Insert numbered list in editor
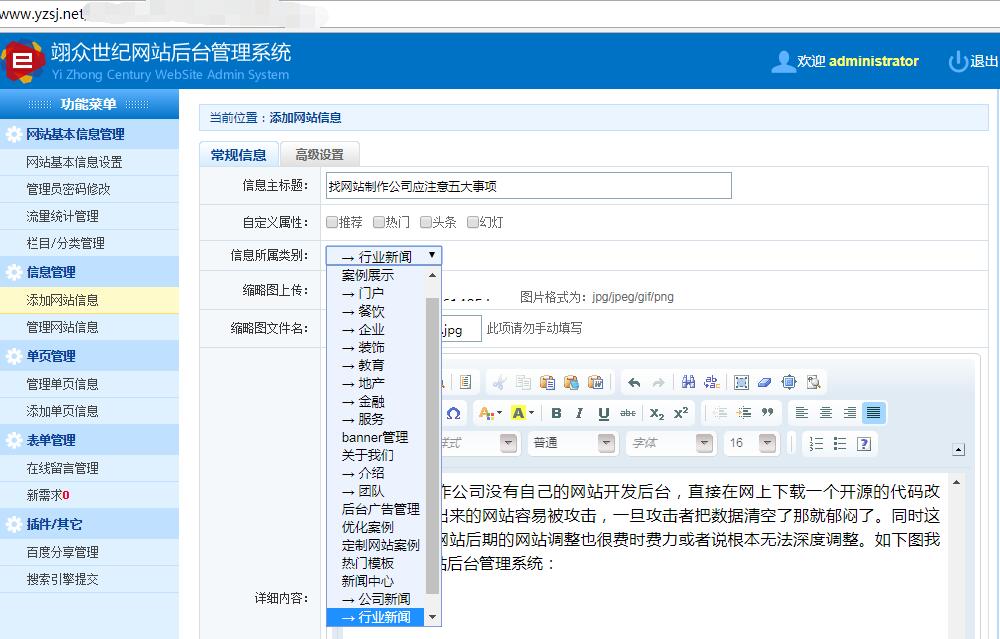 tap(816, 443)
